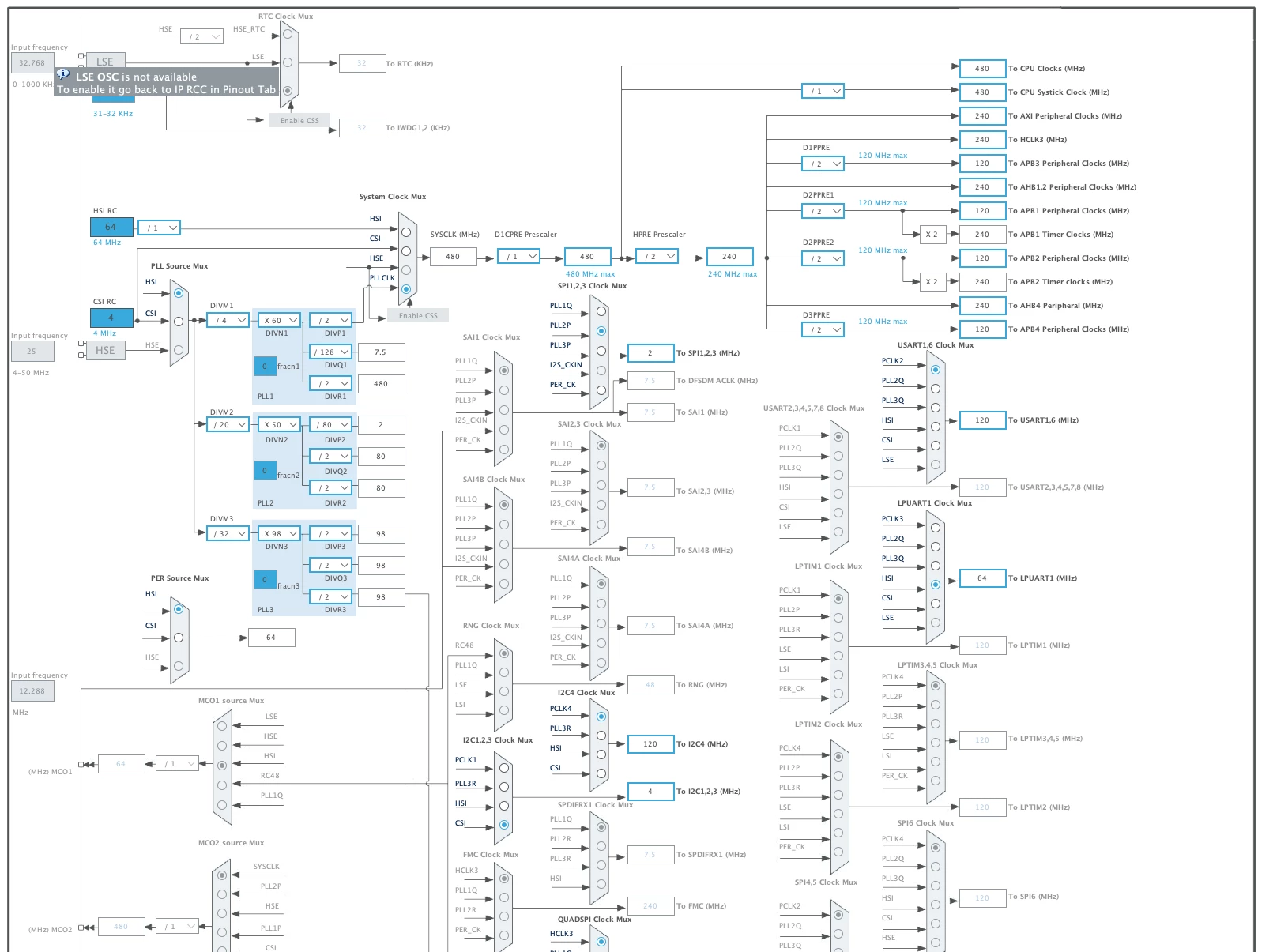Screen dimensions: 1273x952
Task: Open the CPU Systick clock divider dropdown
Action: pos(823,91)
